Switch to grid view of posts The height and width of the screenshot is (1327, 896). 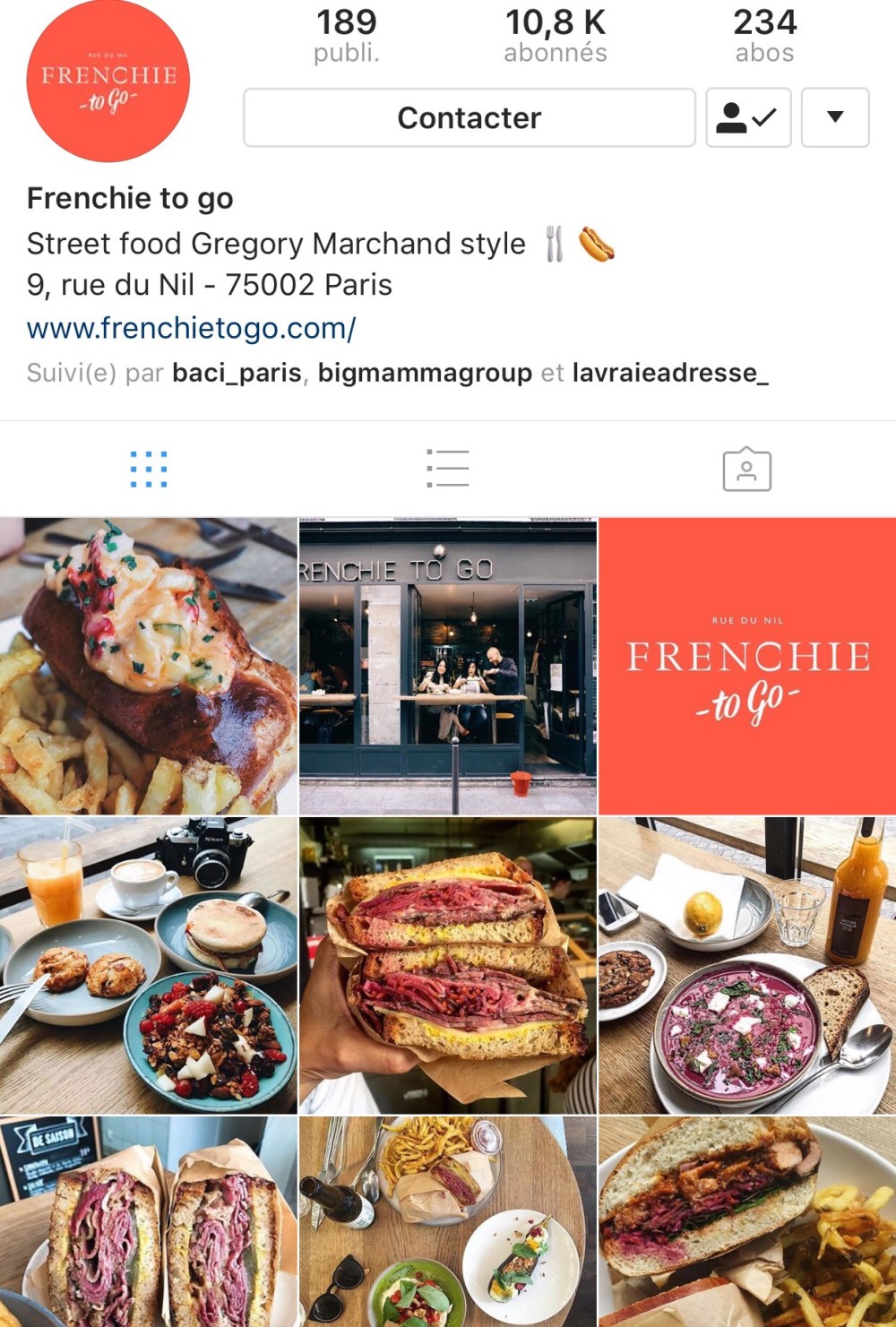click(149, 469)
